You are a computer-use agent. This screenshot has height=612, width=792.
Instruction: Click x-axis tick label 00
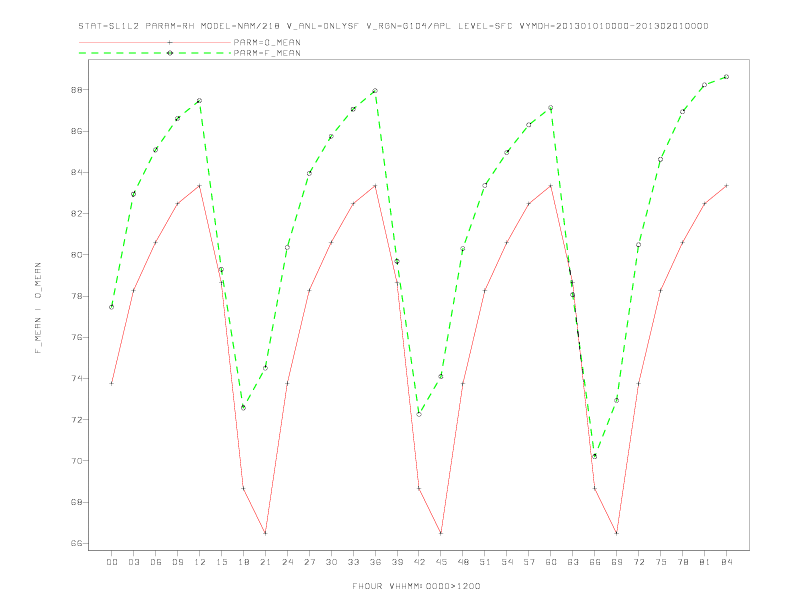point(112,562)
